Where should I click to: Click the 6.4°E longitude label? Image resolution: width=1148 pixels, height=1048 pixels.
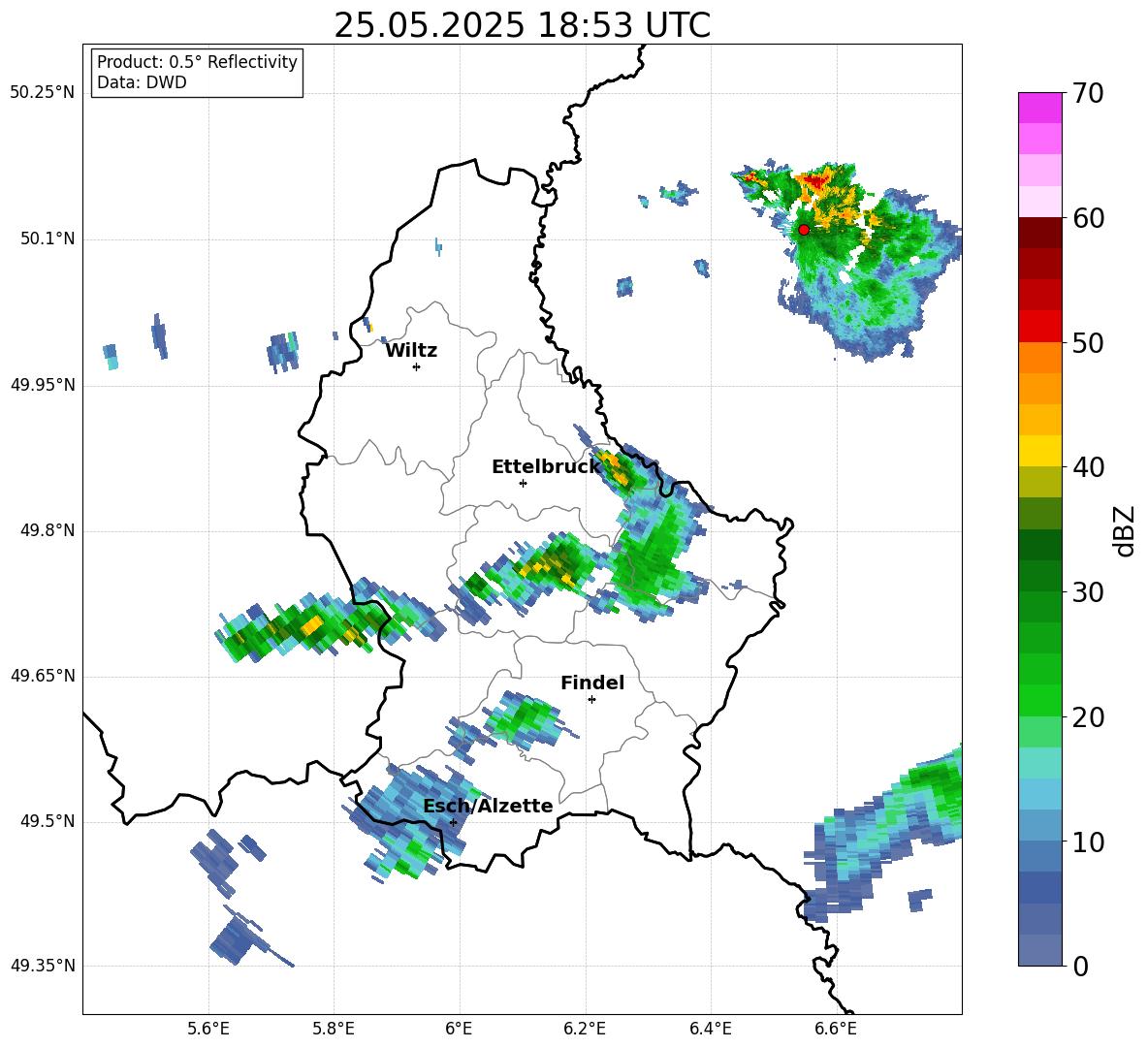pos(710,1029)
